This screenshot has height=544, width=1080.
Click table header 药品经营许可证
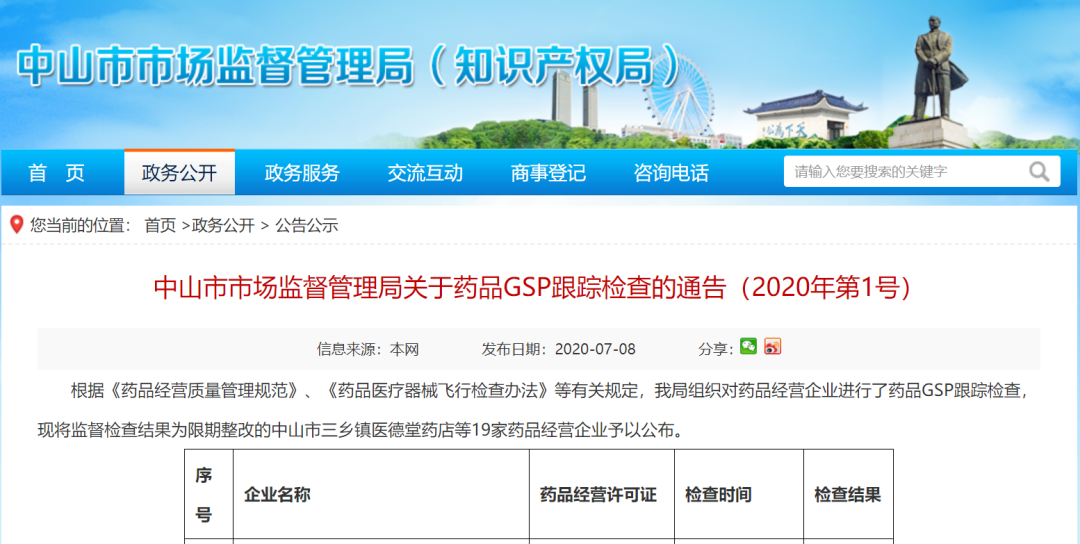[x=598, y=494]
